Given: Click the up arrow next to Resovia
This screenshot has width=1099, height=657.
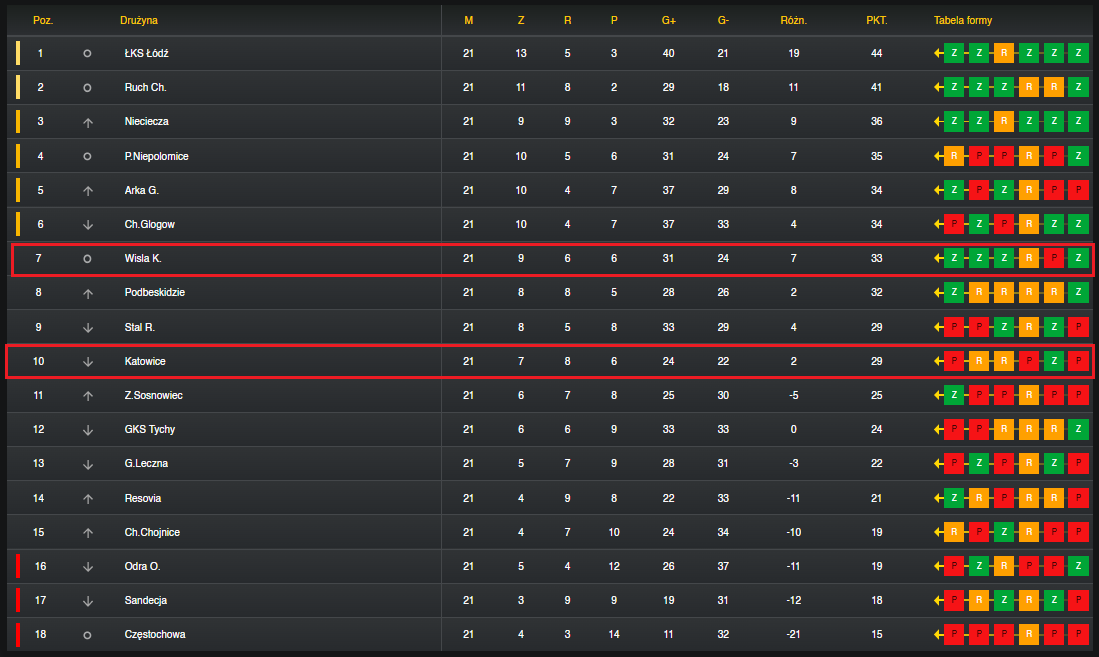Looking at the screenshot, I should tap(88, 499).
